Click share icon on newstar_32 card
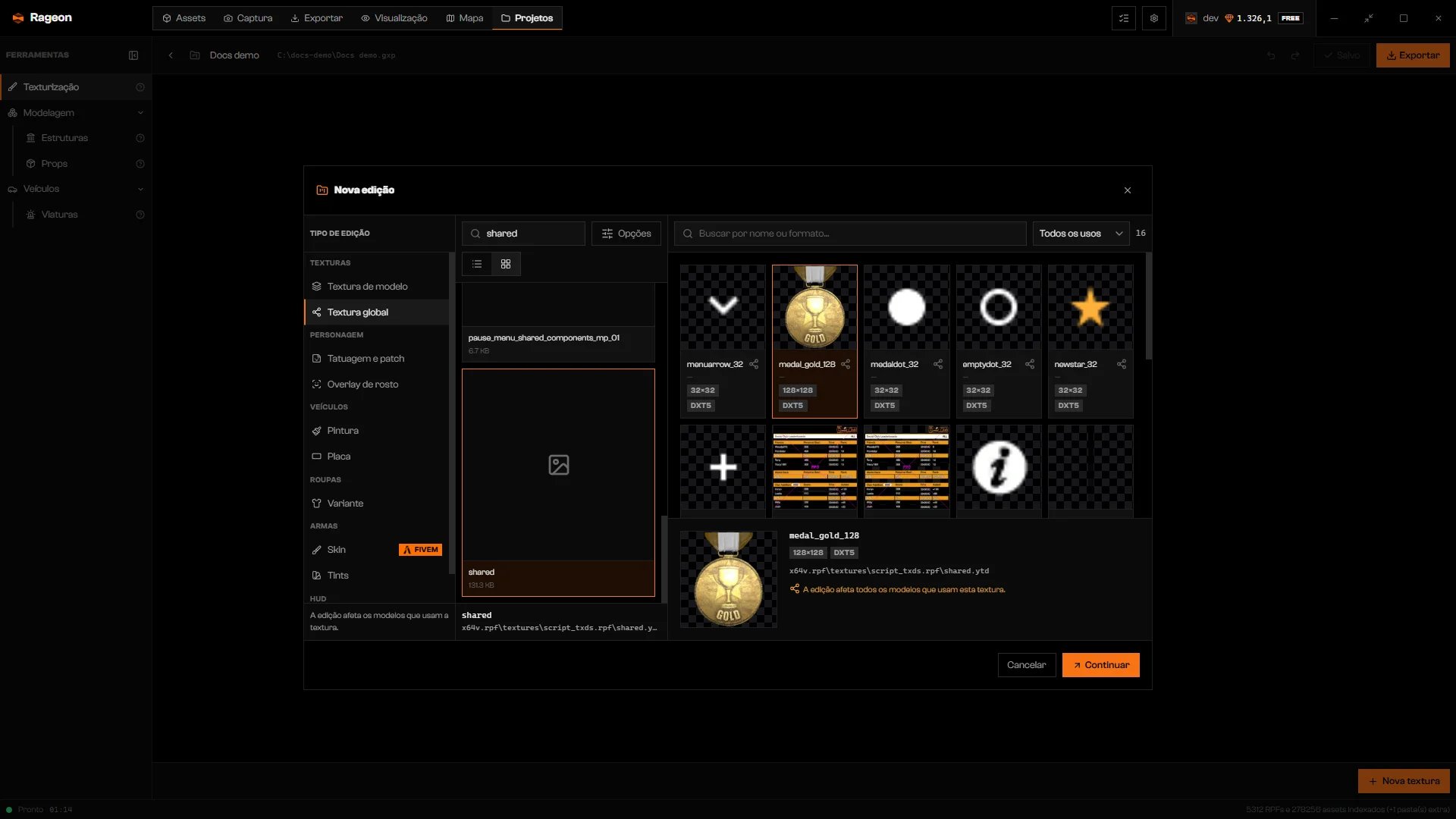Viewport: 1456px width, 819px height. point(1122,364)
